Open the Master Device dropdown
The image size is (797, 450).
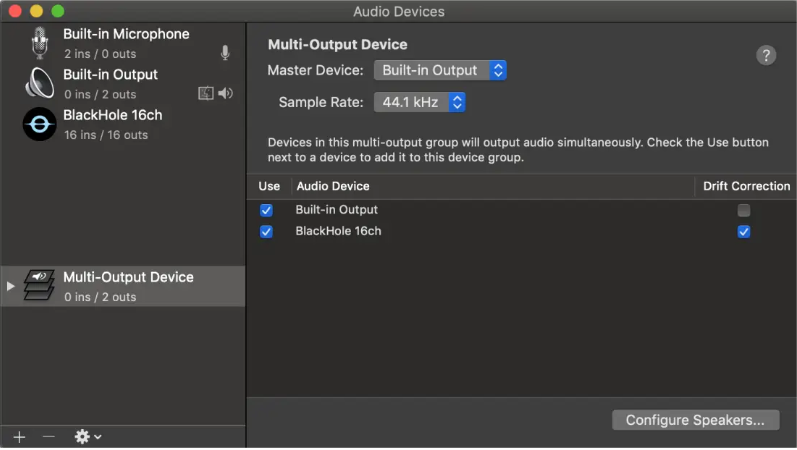tap(440, 71)
